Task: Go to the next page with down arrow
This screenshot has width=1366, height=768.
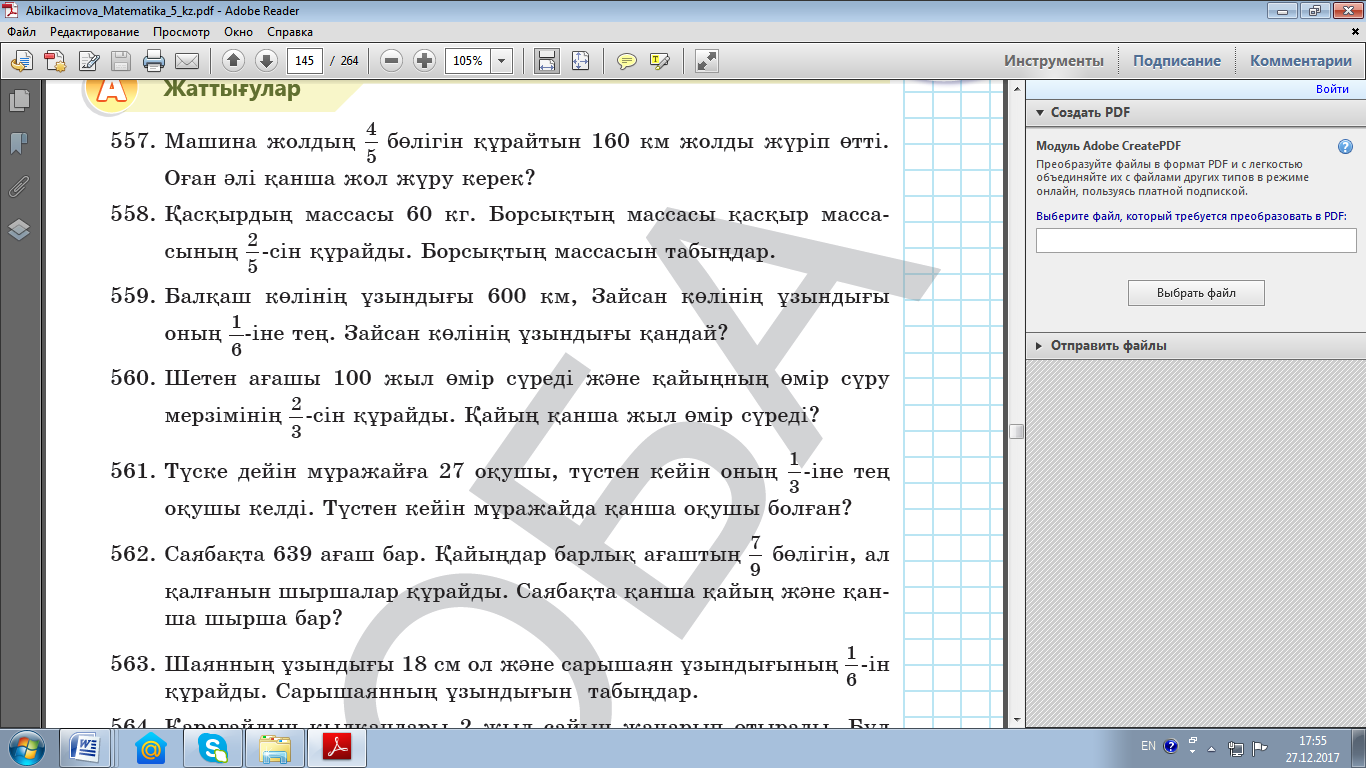Action: click(x=266, y=61)
